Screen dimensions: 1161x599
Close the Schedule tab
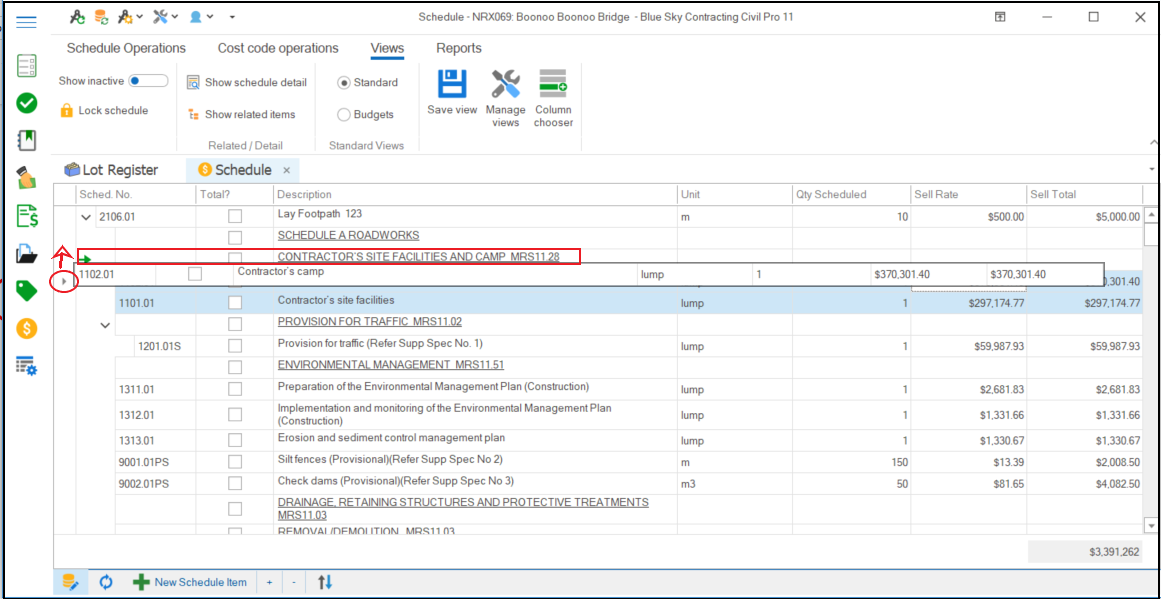[x=287, y=170]
